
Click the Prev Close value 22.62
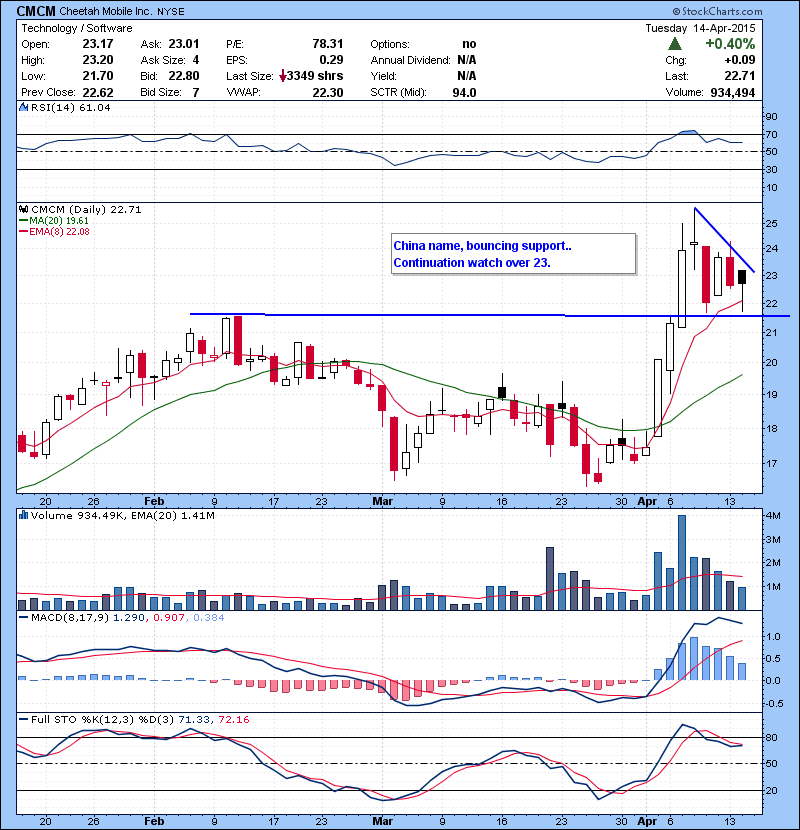point(98,93)
